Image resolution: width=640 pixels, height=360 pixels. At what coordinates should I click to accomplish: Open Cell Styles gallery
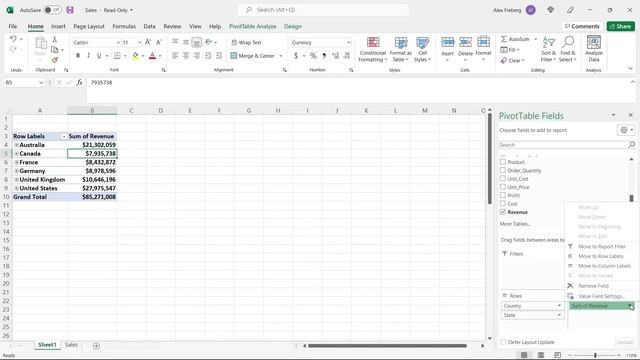click(x=422, y=49)
